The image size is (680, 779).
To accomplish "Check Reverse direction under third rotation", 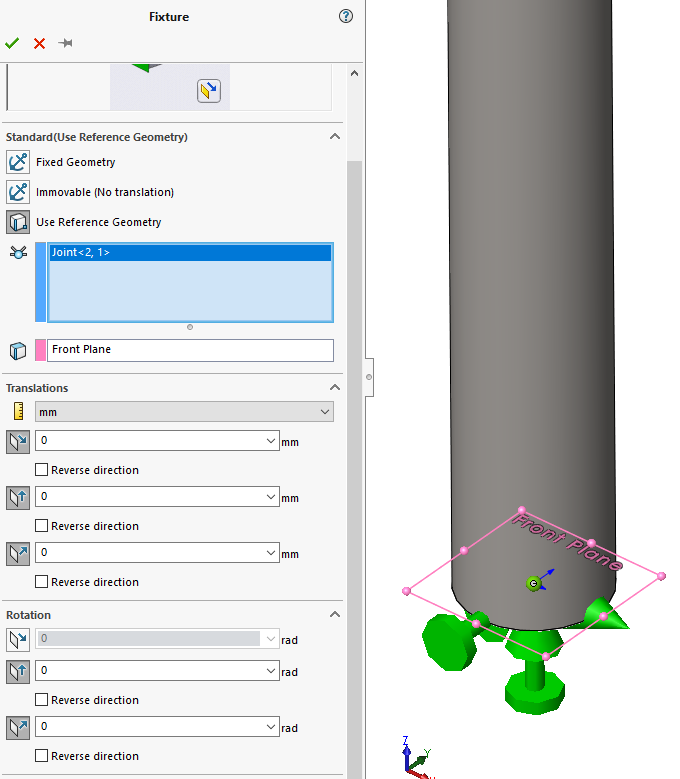I will pyautogui.click(x=42, y=756).
